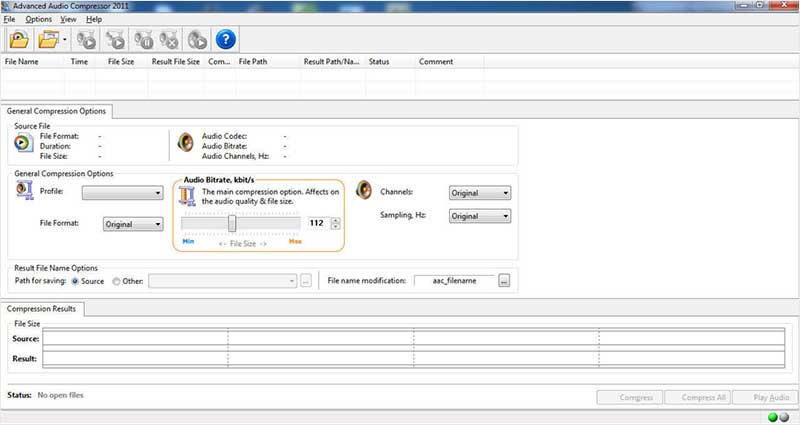Click the blue Help question mark icon

pyautogui.click(x=226, y=40)
